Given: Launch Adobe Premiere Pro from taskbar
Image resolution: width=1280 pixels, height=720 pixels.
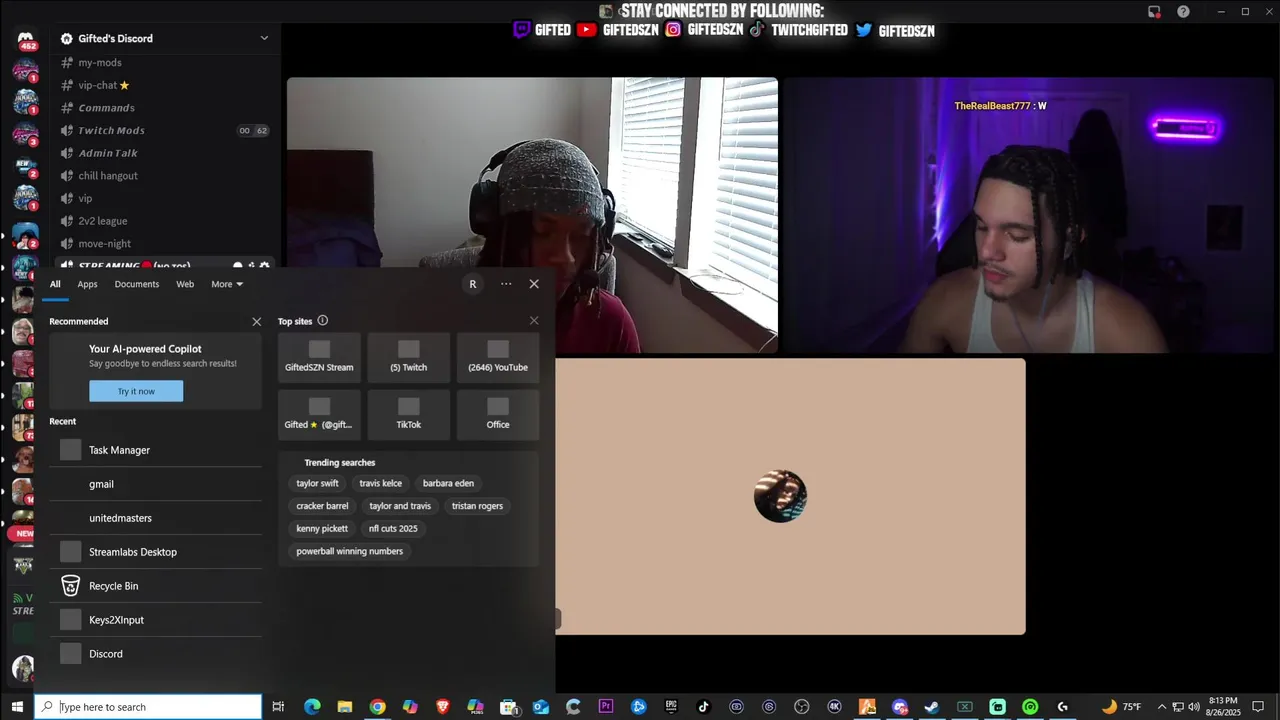Looking at the screenshot, I should 606,707.
